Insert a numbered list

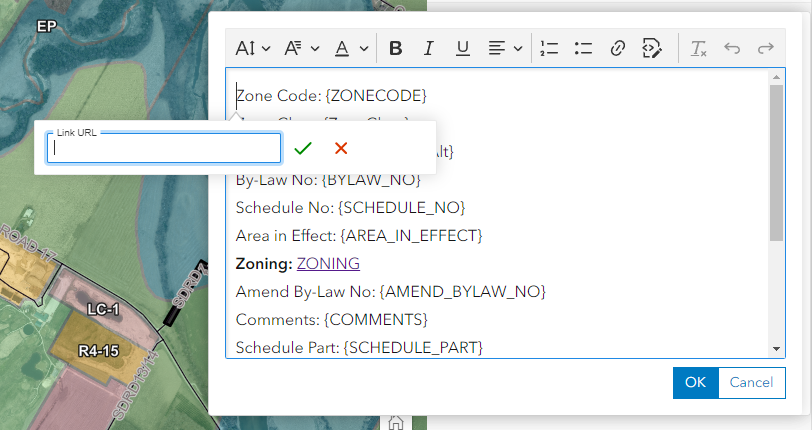click(549, 48)
